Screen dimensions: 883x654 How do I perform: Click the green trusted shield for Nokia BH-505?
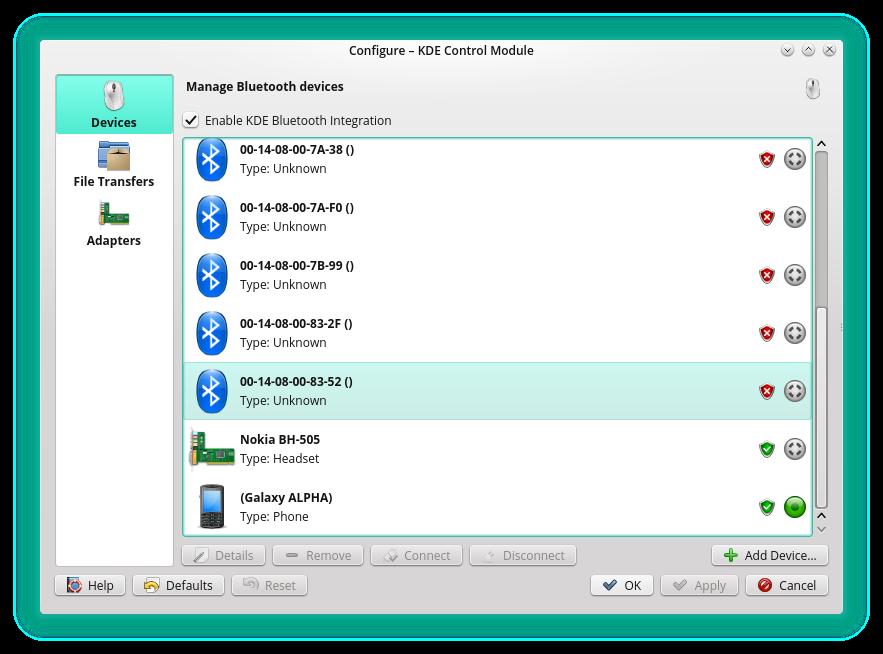(x=767, y=449)
